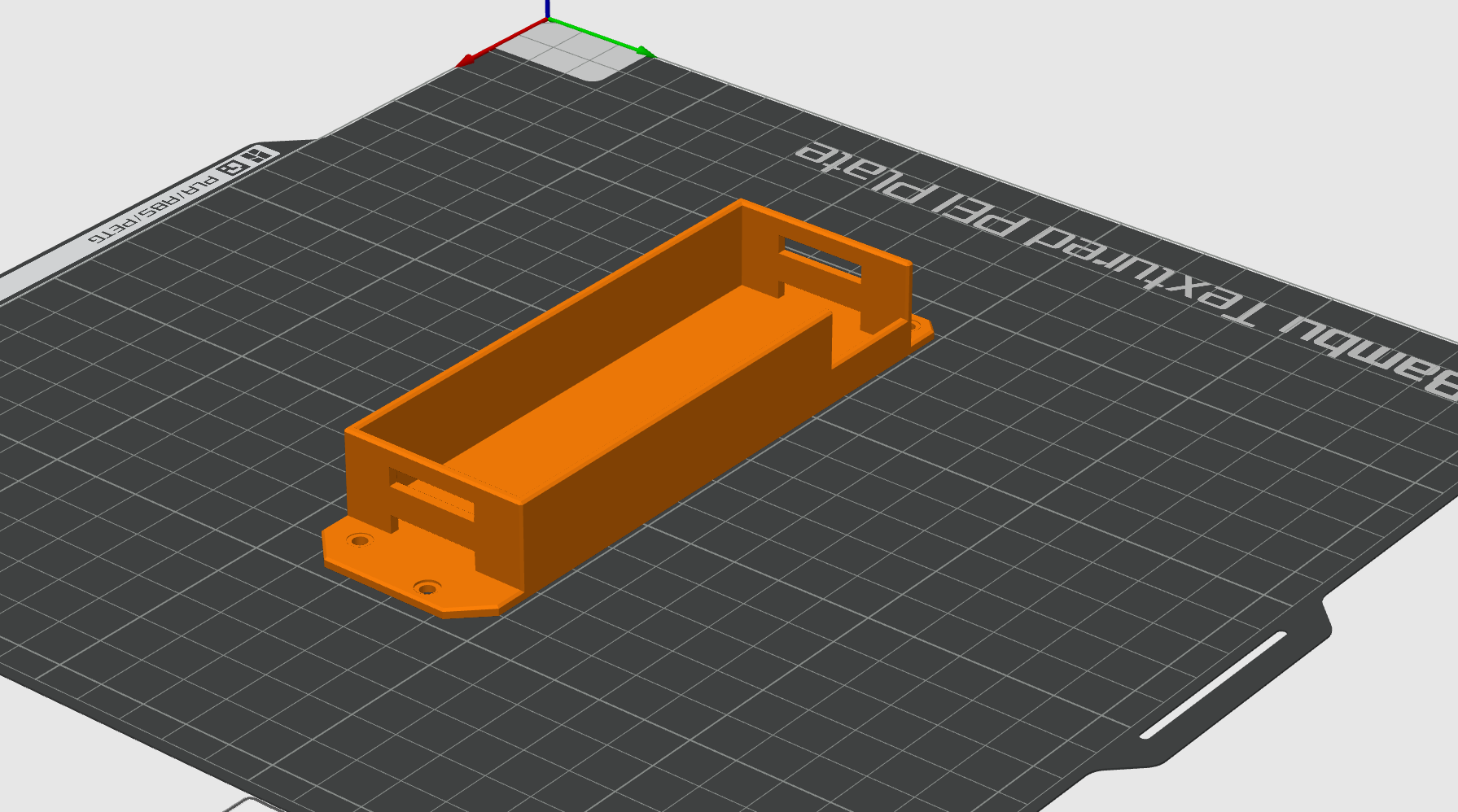Click the white handle slot on plate tab
The image size is (1458, 812).
pyautogui.click(x=1213, y=685)
